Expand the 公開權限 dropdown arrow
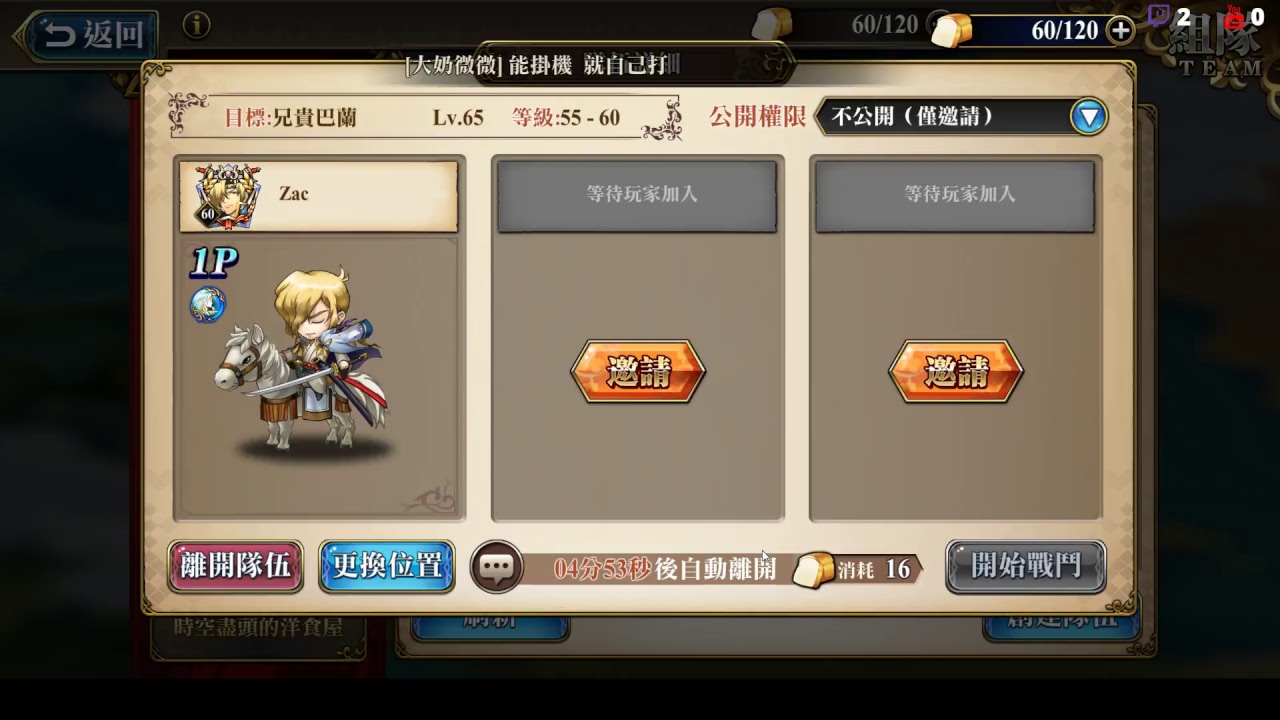This screenshot has width=1280, height=720. [1088, 117]
